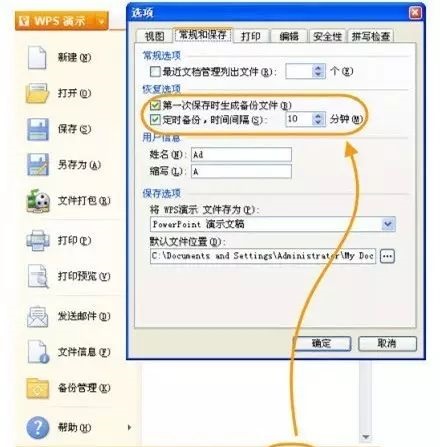Screen dimensions: 440x447
Task: Uncheck 第一次保存时生成备份文件 checkbox
Action: [155, 105]
